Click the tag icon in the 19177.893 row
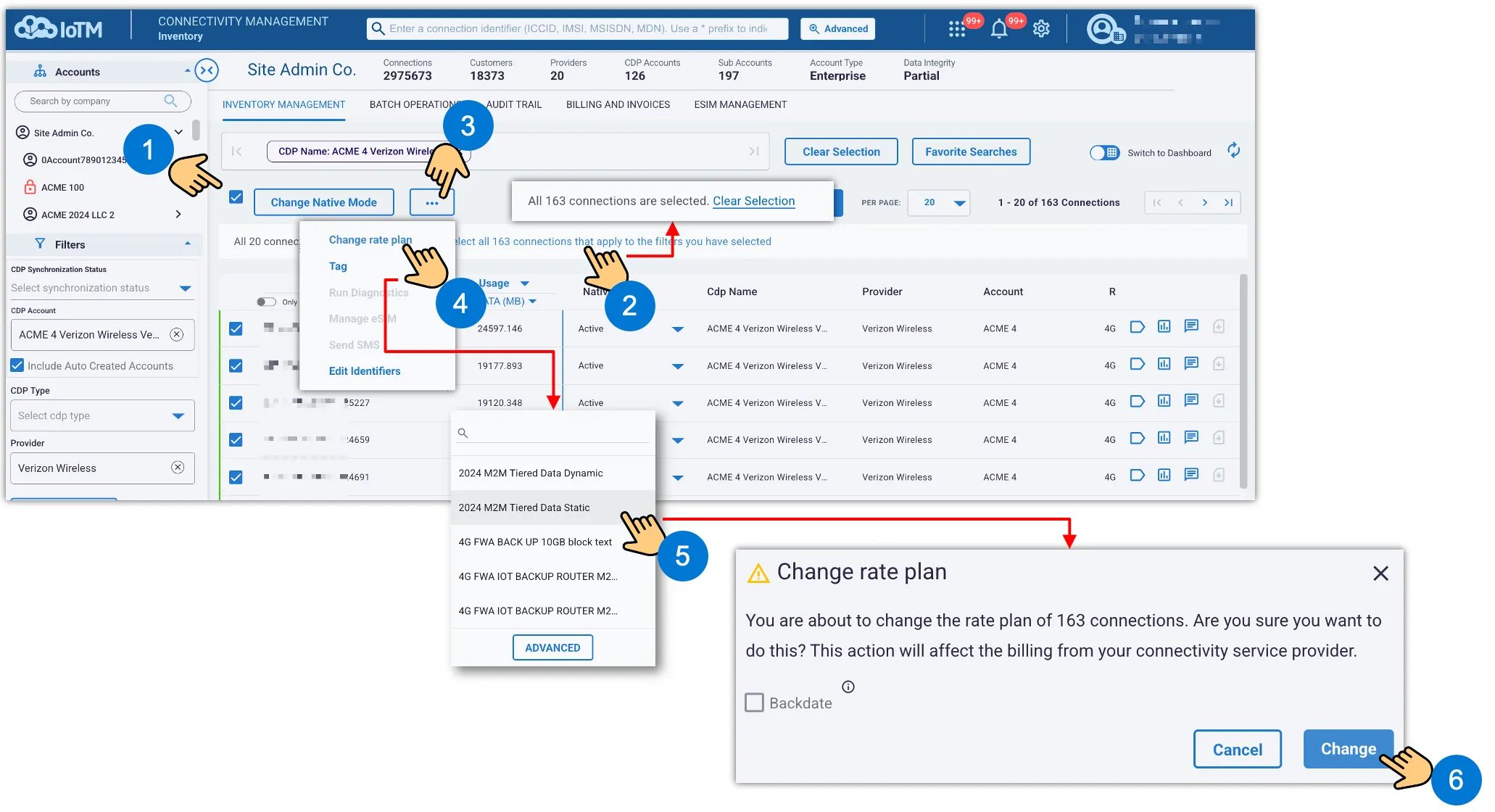1495x812 pixels. tap(1137, 364)
